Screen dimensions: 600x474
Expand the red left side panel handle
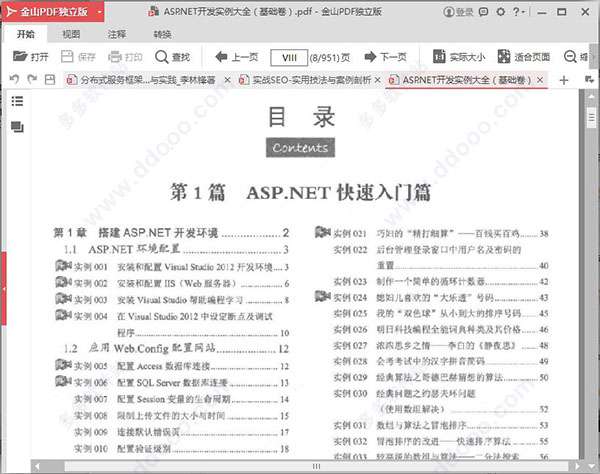(x=3, y=272)
